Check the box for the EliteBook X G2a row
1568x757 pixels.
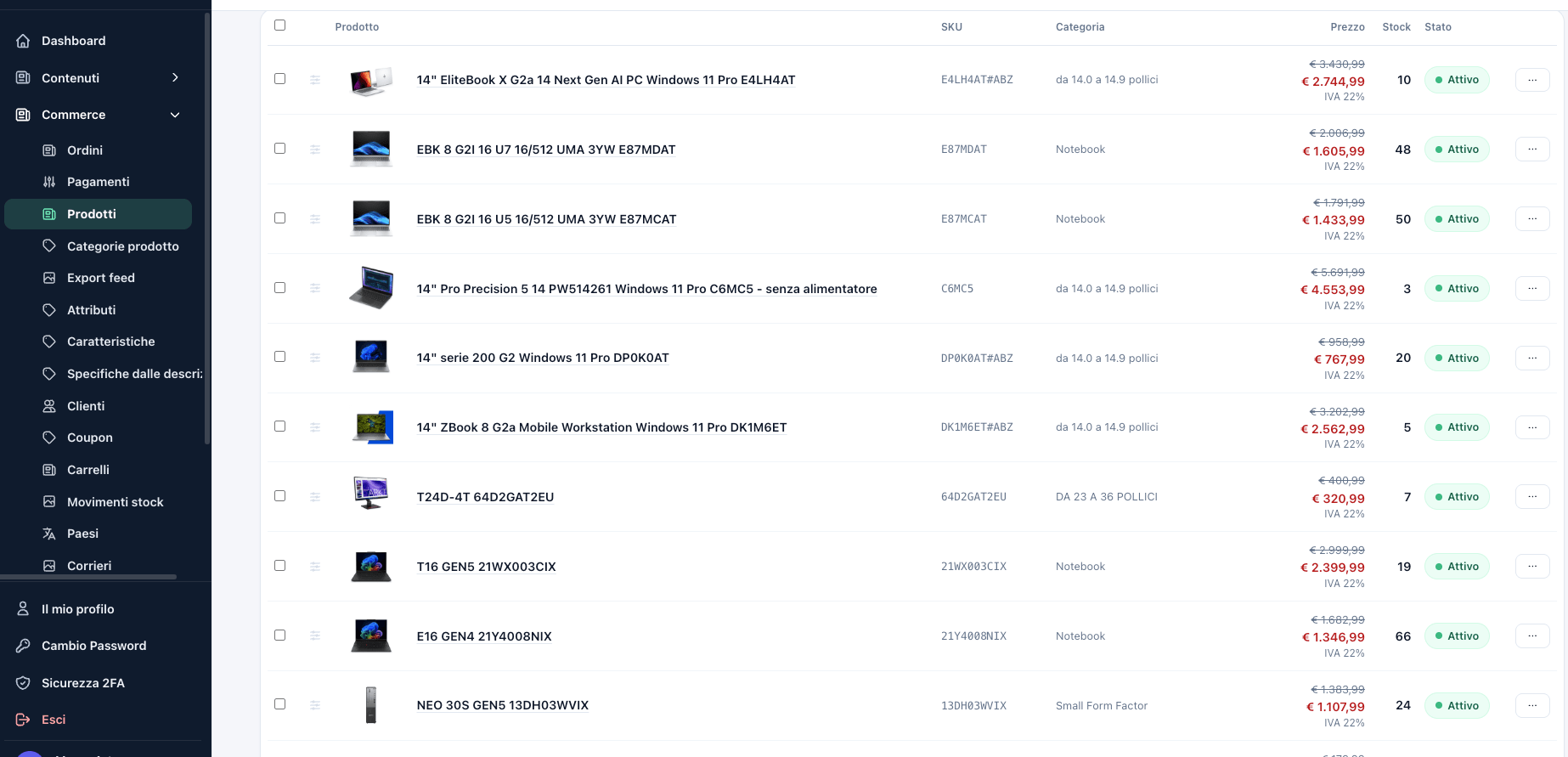(x=279, y=79)
